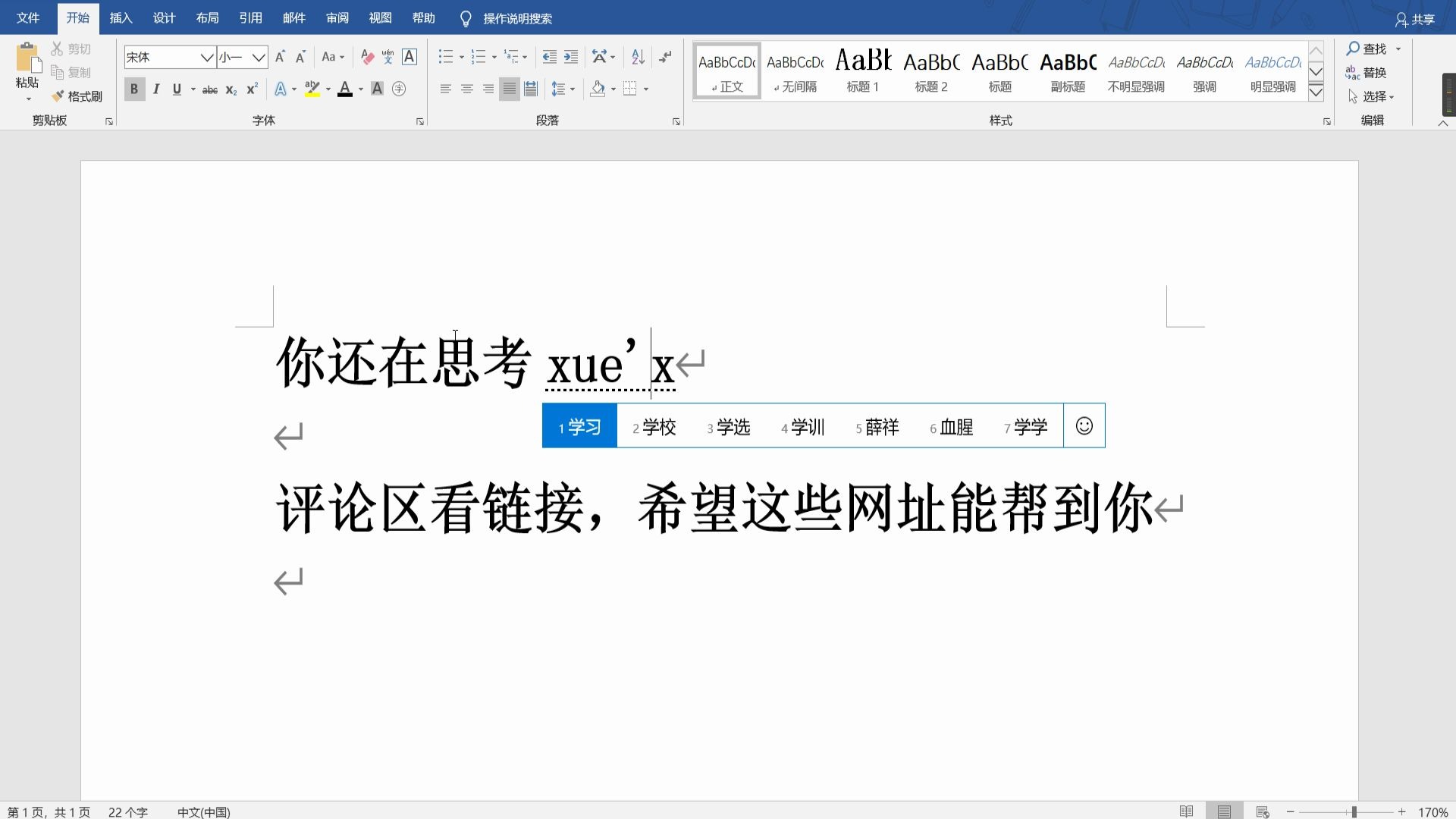Image resolution: width=1456 pixels, height=819 pixels.
Task: Collapse the ribbon with the arrow
Action: (1443, 123)
